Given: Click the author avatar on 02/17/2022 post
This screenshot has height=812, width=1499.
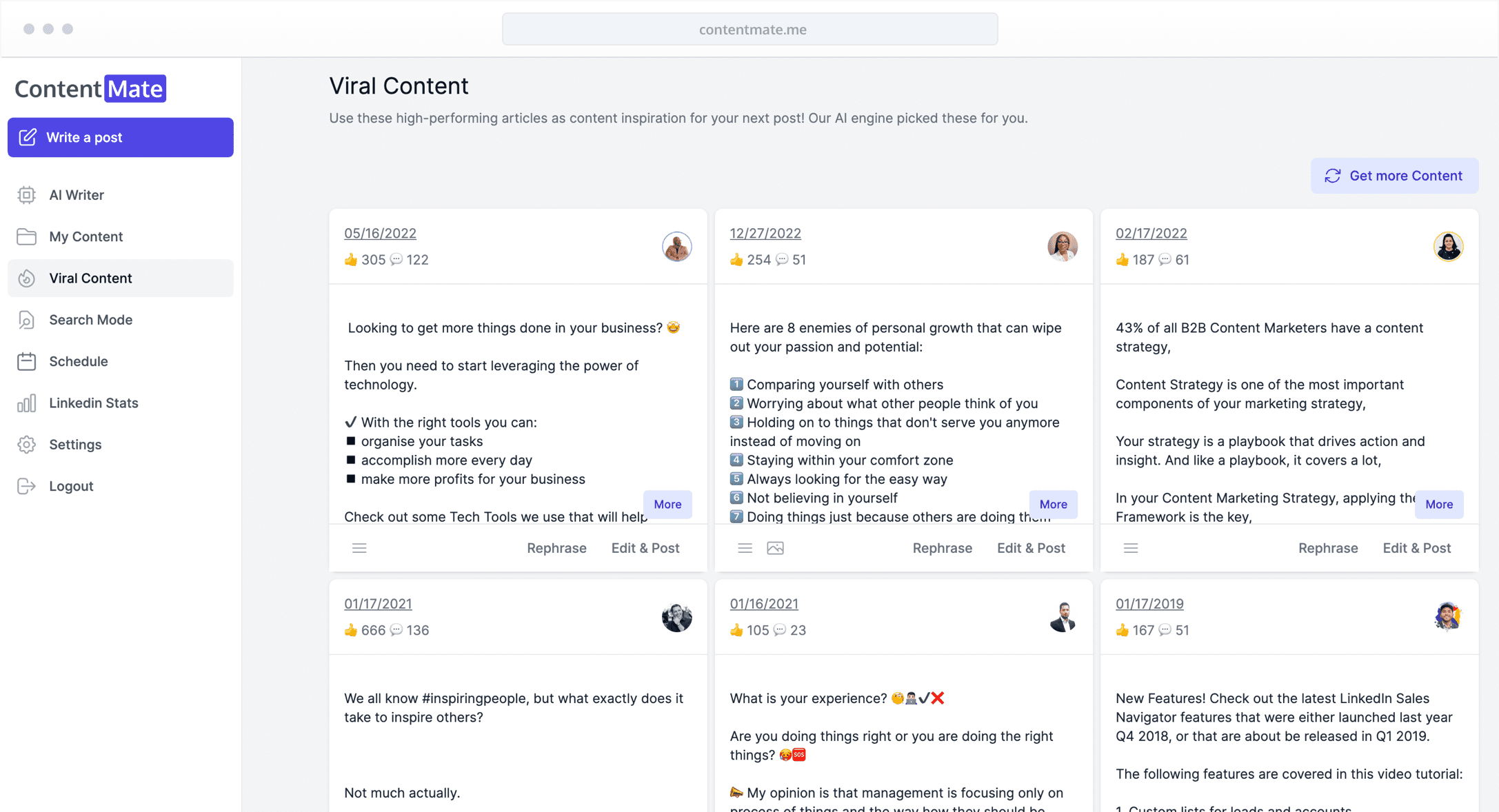Looking at the screenshot, I should (1448, 246).
